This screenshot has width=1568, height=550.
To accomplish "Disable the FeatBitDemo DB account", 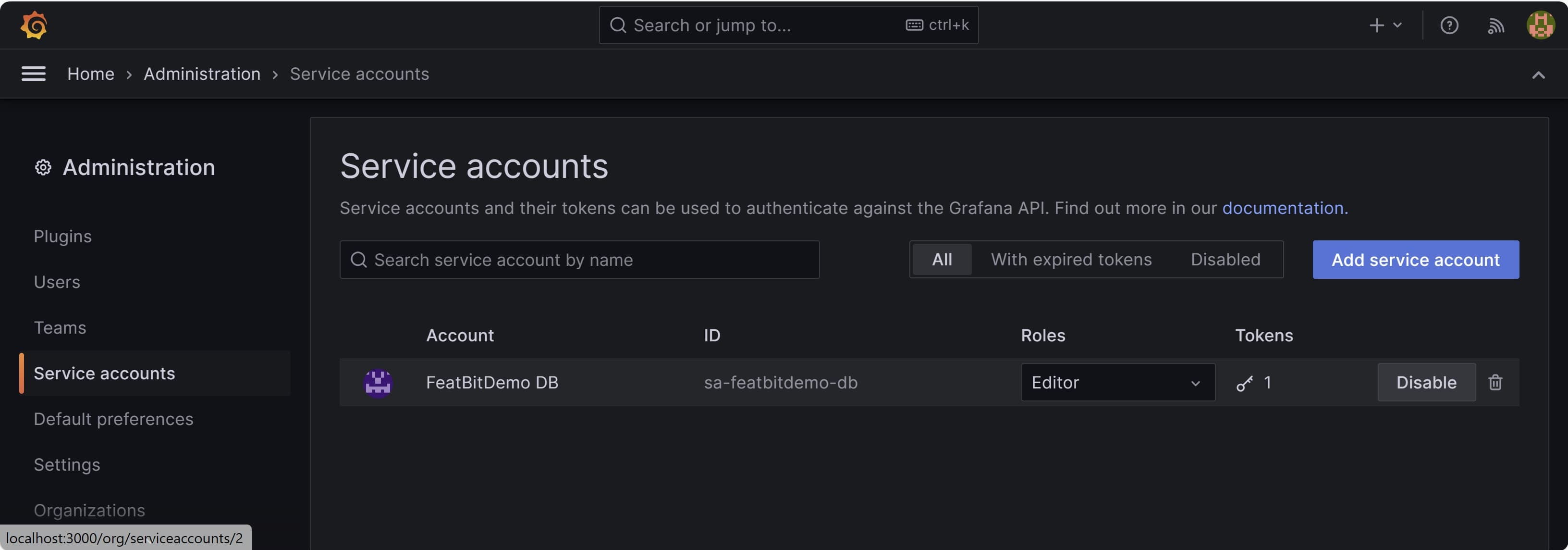I will point(1426,383).
